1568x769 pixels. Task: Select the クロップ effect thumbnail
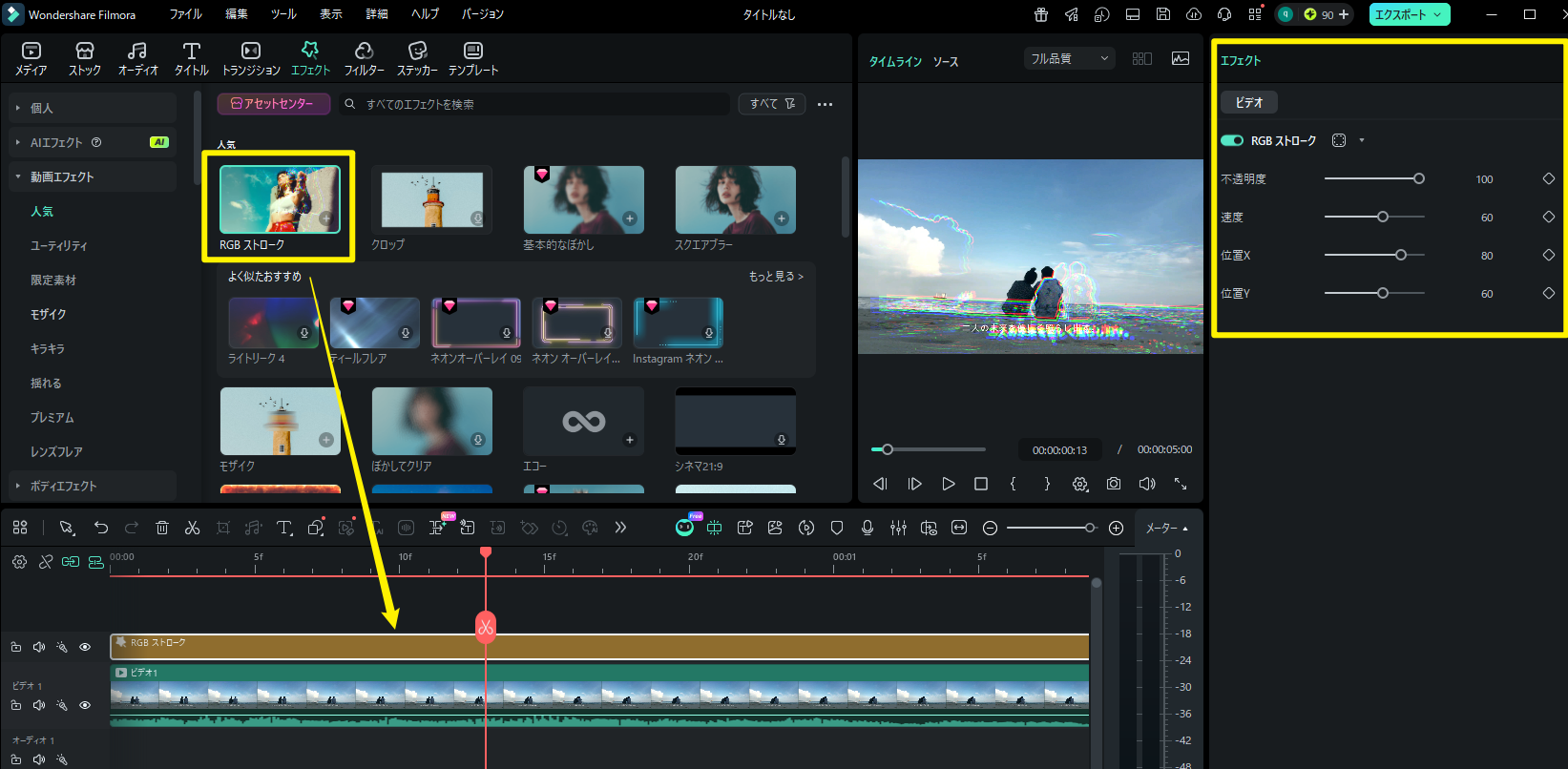[431, 199]
